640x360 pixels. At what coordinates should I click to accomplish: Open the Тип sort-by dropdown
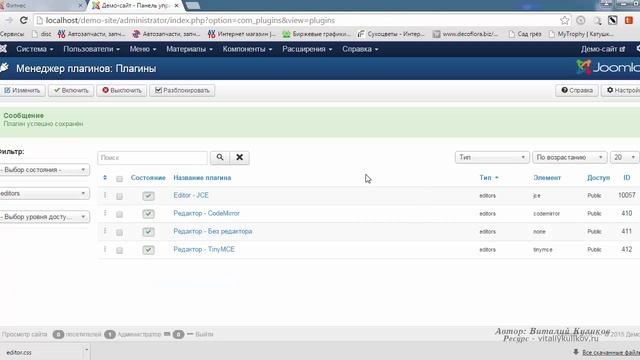coord(492,157)
